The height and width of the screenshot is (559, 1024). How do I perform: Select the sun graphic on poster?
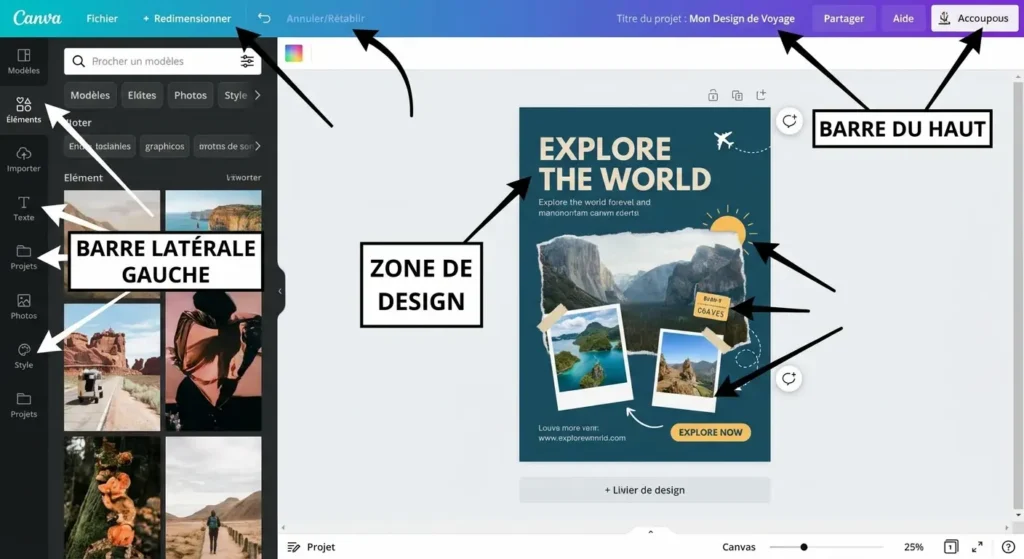point(729,226)
